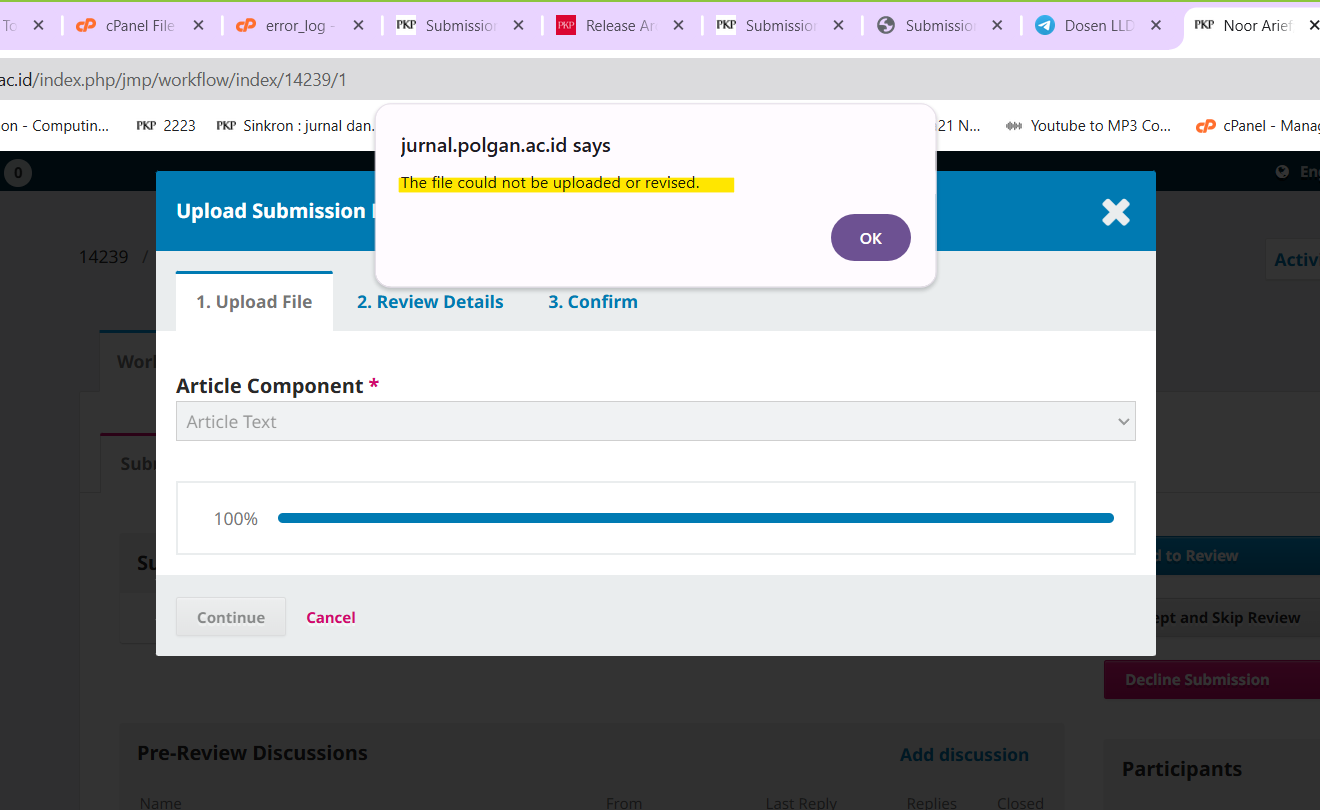
Task: Close the Upload Submission File modal with X
Action: (x=1115, y=211)
